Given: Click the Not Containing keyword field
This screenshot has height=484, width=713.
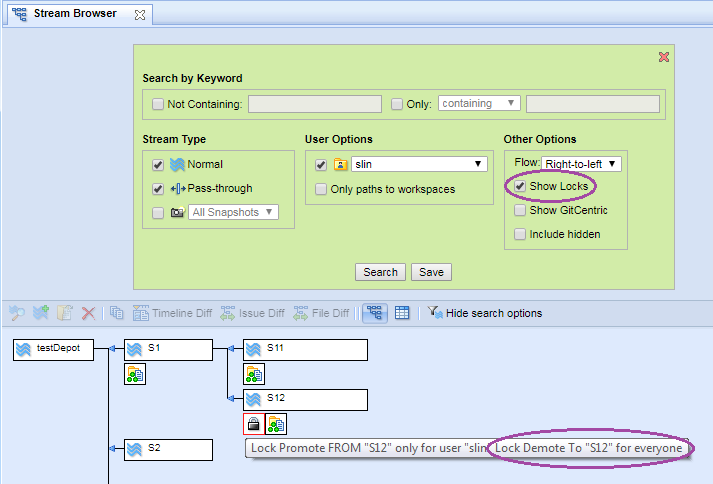Looking at the screenshot, I should (314, 104).
